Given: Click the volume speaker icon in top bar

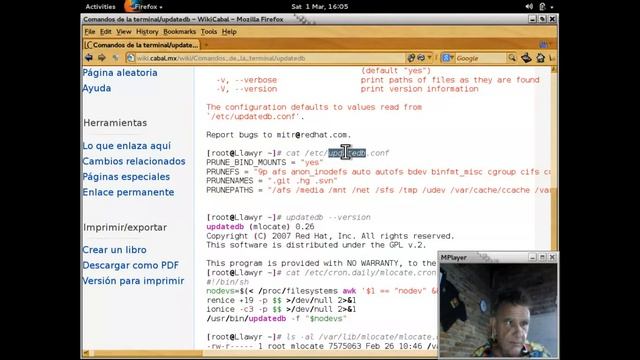Looking at the screenshot, I should coord(529,7).
